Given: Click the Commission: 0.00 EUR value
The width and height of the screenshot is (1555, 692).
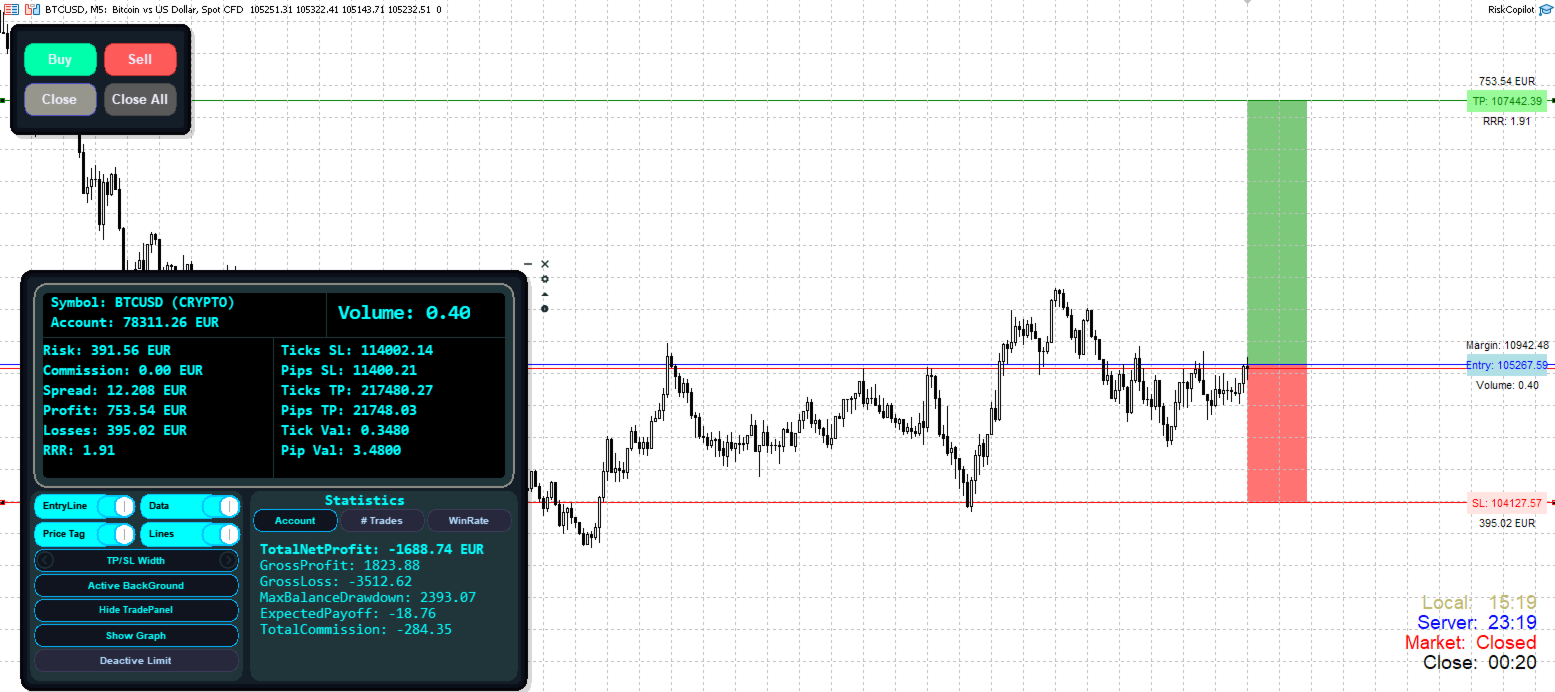Looking at the screenshot, I should [x=123, y=370].
